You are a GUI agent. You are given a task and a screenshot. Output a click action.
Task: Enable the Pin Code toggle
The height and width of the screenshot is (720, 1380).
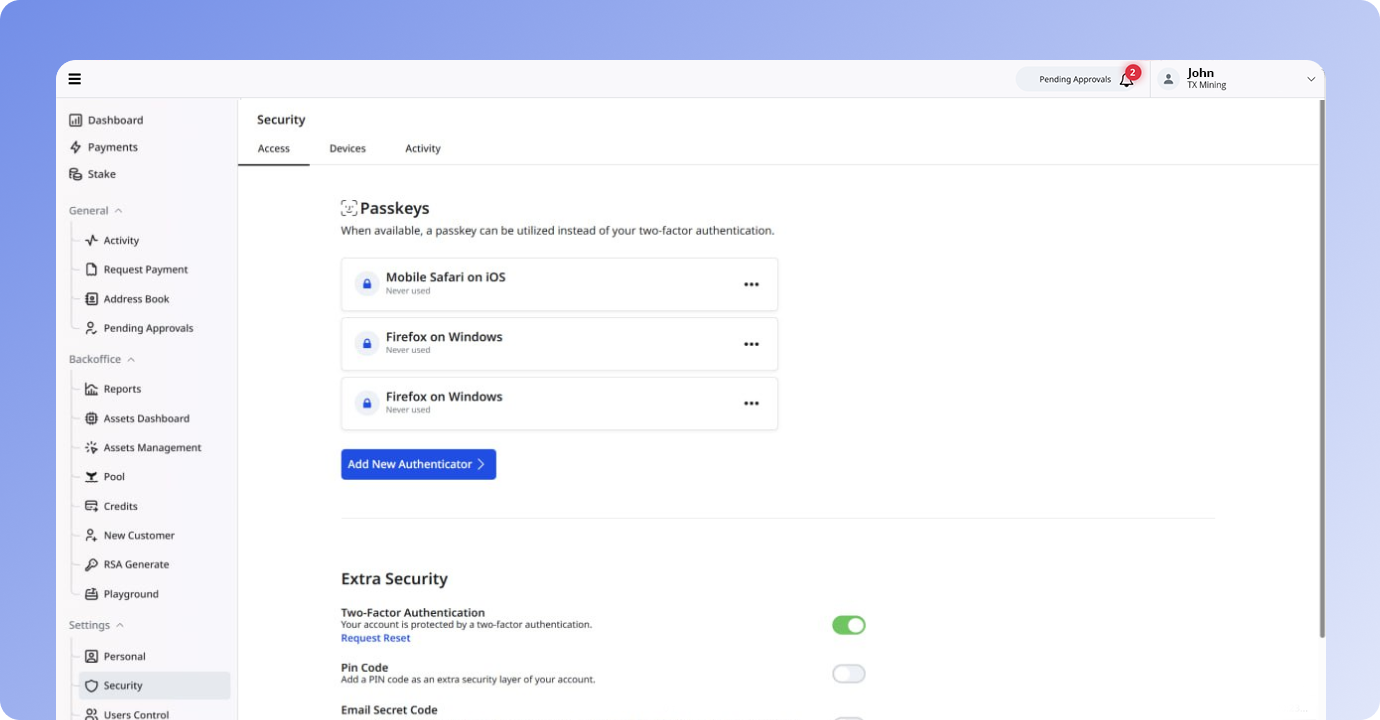click(848, 674)
